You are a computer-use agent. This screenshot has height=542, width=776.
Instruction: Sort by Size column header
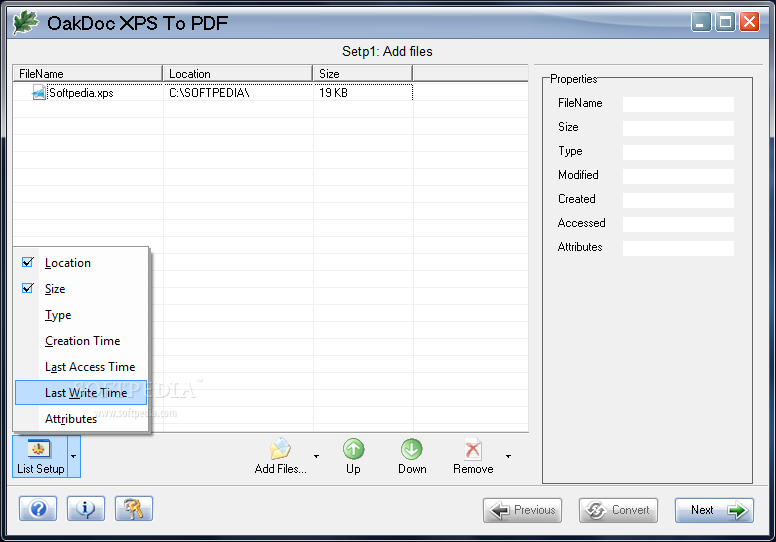click(363, 73)
